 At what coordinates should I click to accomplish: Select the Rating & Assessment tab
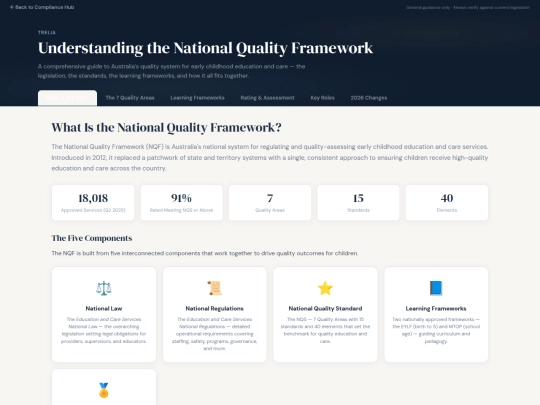pos(268,98)
